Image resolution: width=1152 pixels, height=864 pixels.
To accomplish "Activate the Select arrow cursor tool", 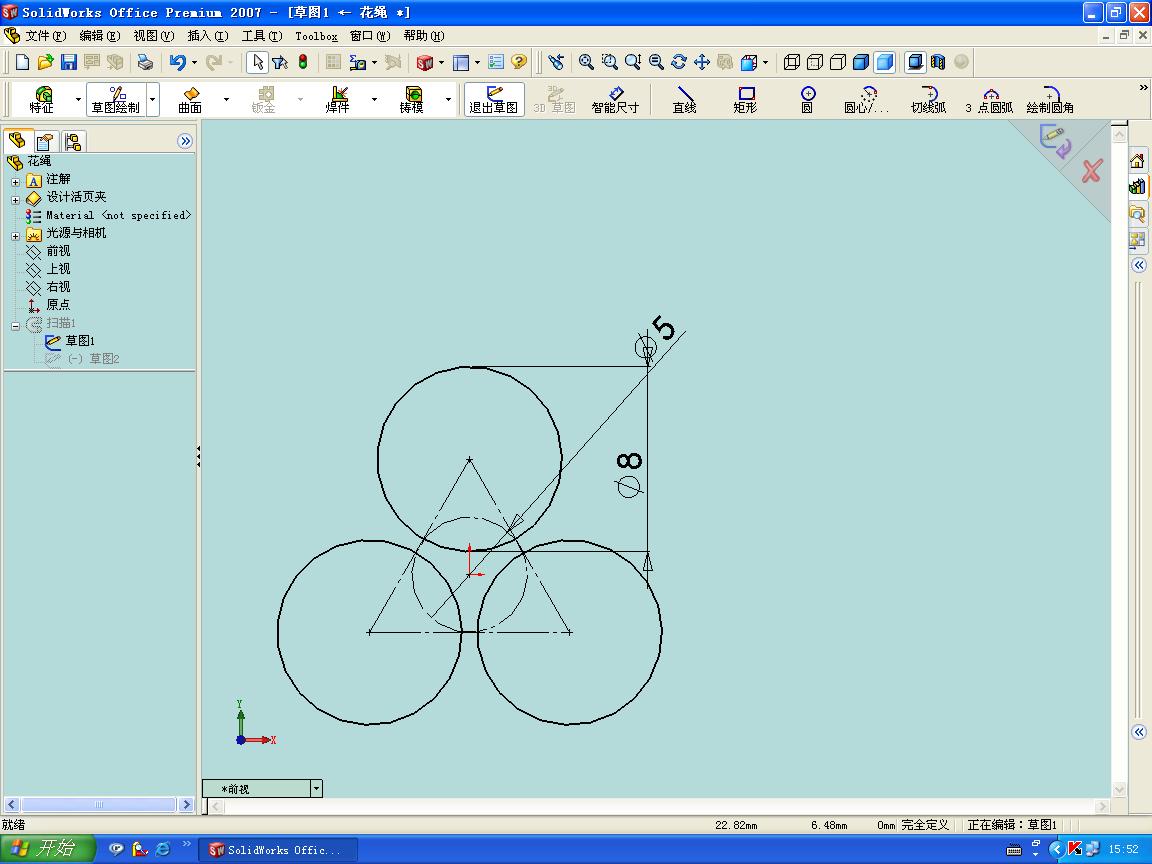I will [x=257, y=62].
